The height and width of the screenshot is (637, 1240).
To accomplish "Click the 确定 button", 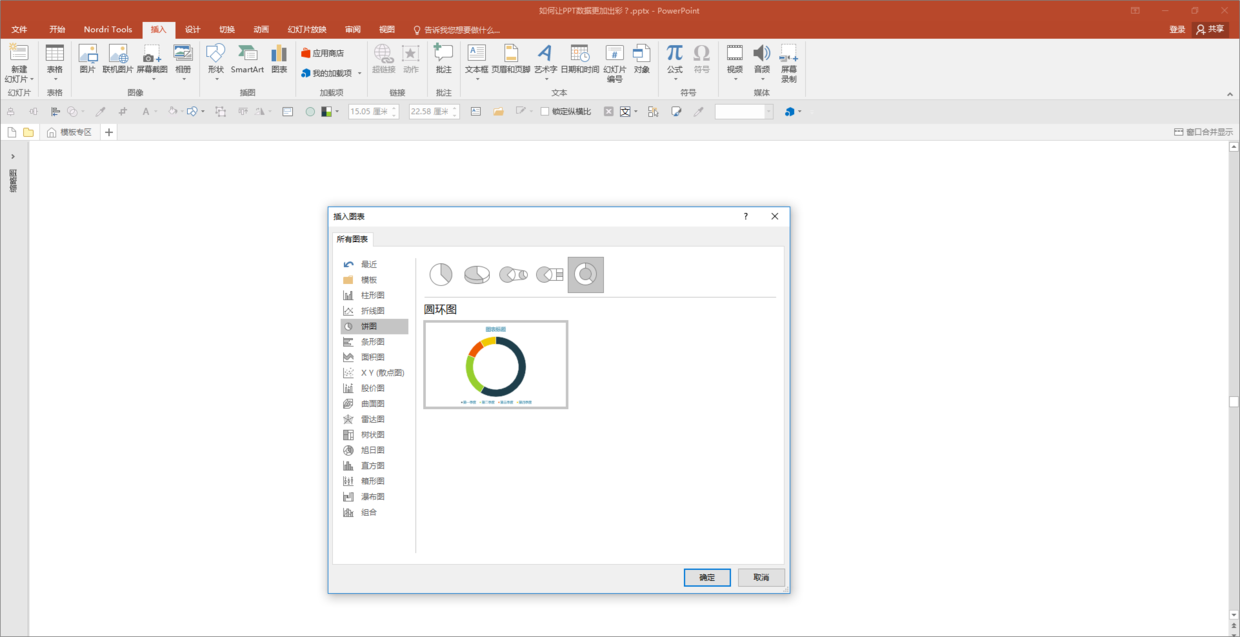I will [x=707, y=578].
